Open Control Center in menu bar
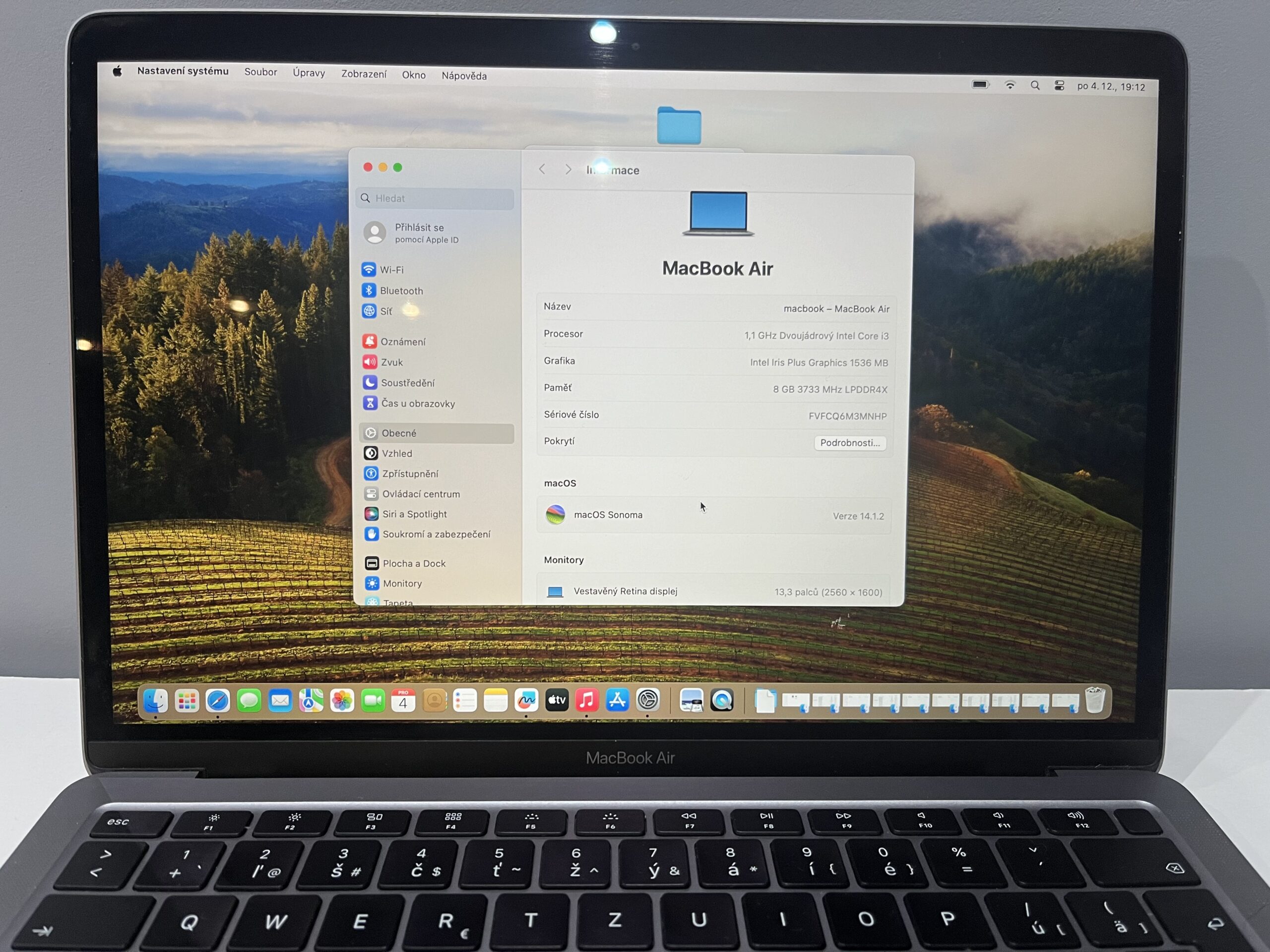 click(x=1059, y=85)
